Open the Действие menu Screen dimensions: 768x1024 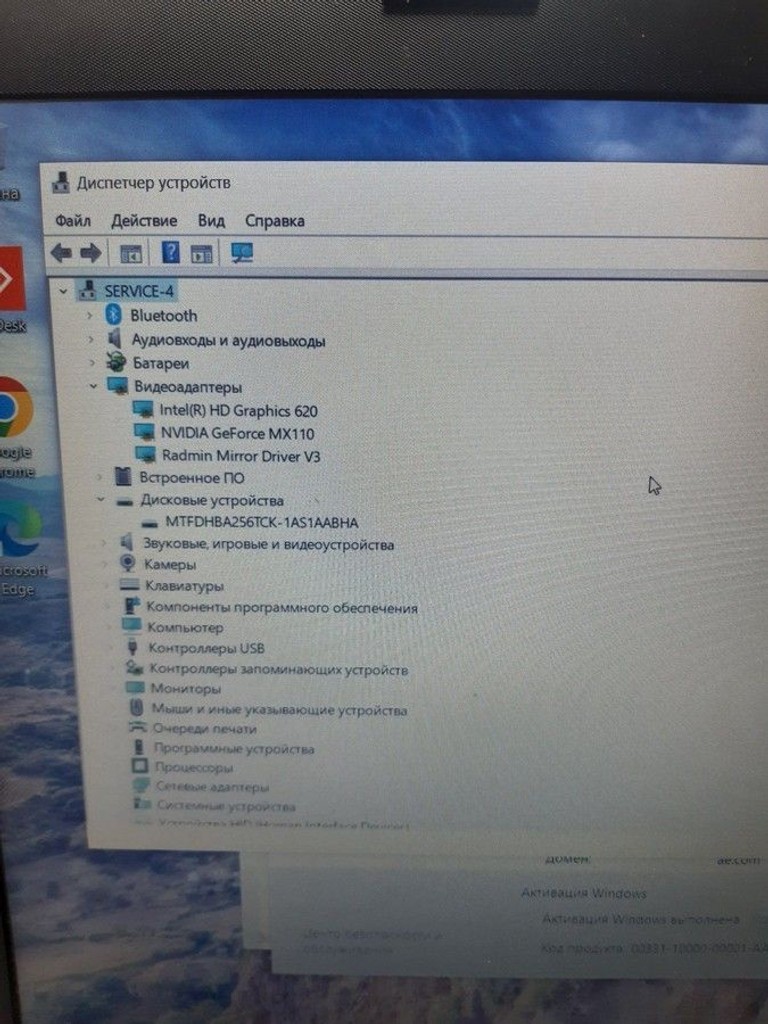tap(144, 221)
